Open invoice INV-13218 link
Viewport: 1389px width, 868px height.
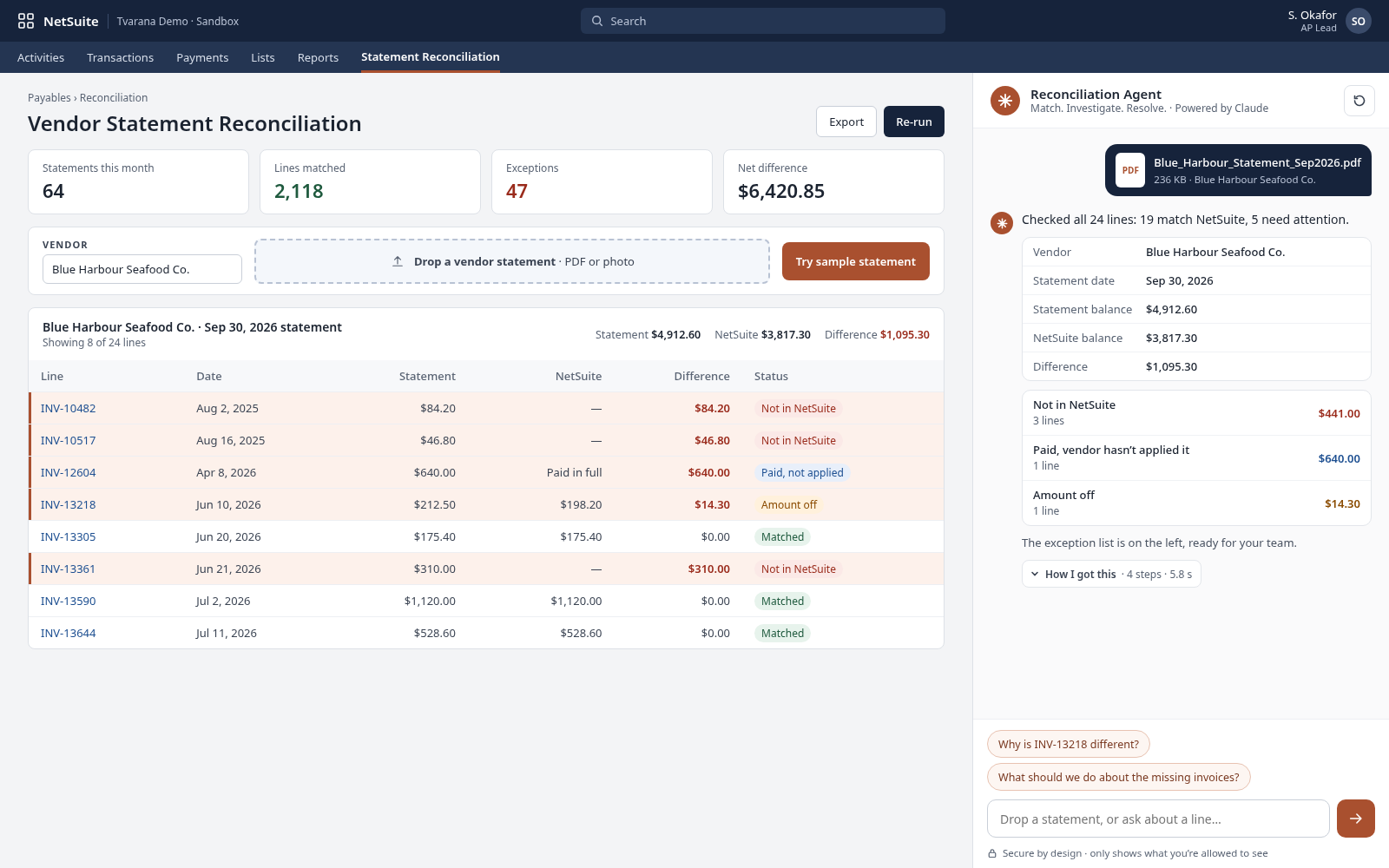(x=69, y=504)
